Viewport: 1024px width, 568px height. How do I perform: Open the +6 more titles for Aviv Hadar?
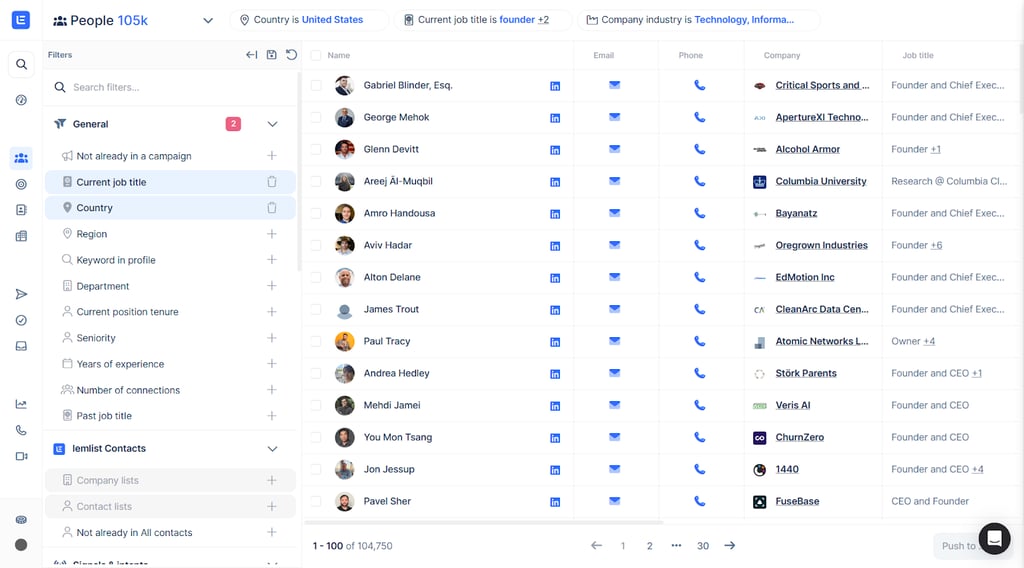pos(936,245)
